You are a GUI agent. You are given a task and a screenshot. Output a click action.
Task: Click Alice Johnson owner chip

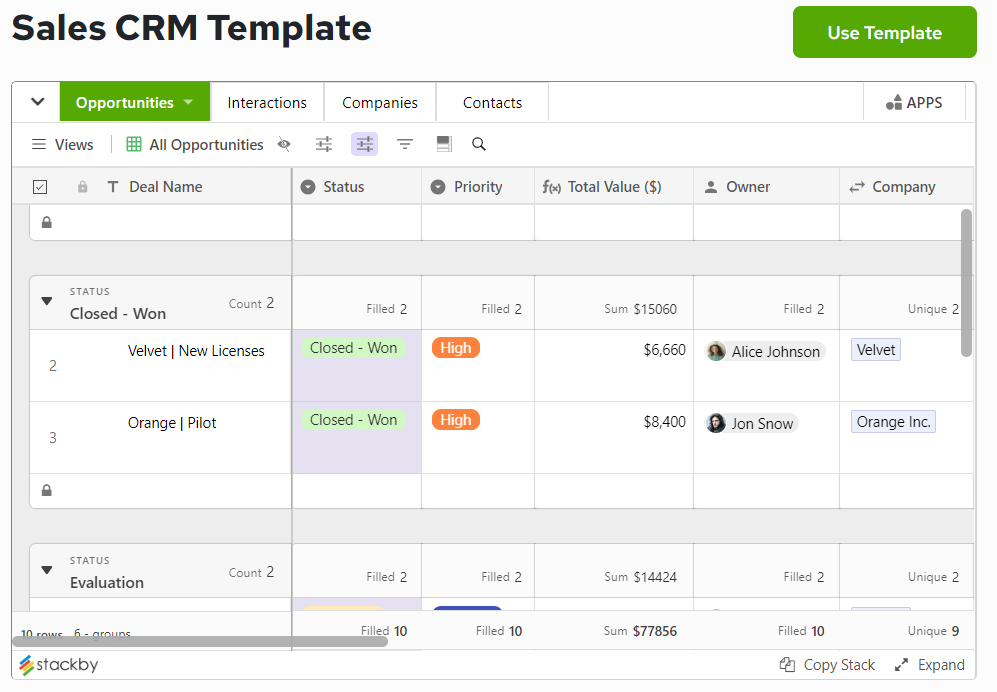[766, 351]
